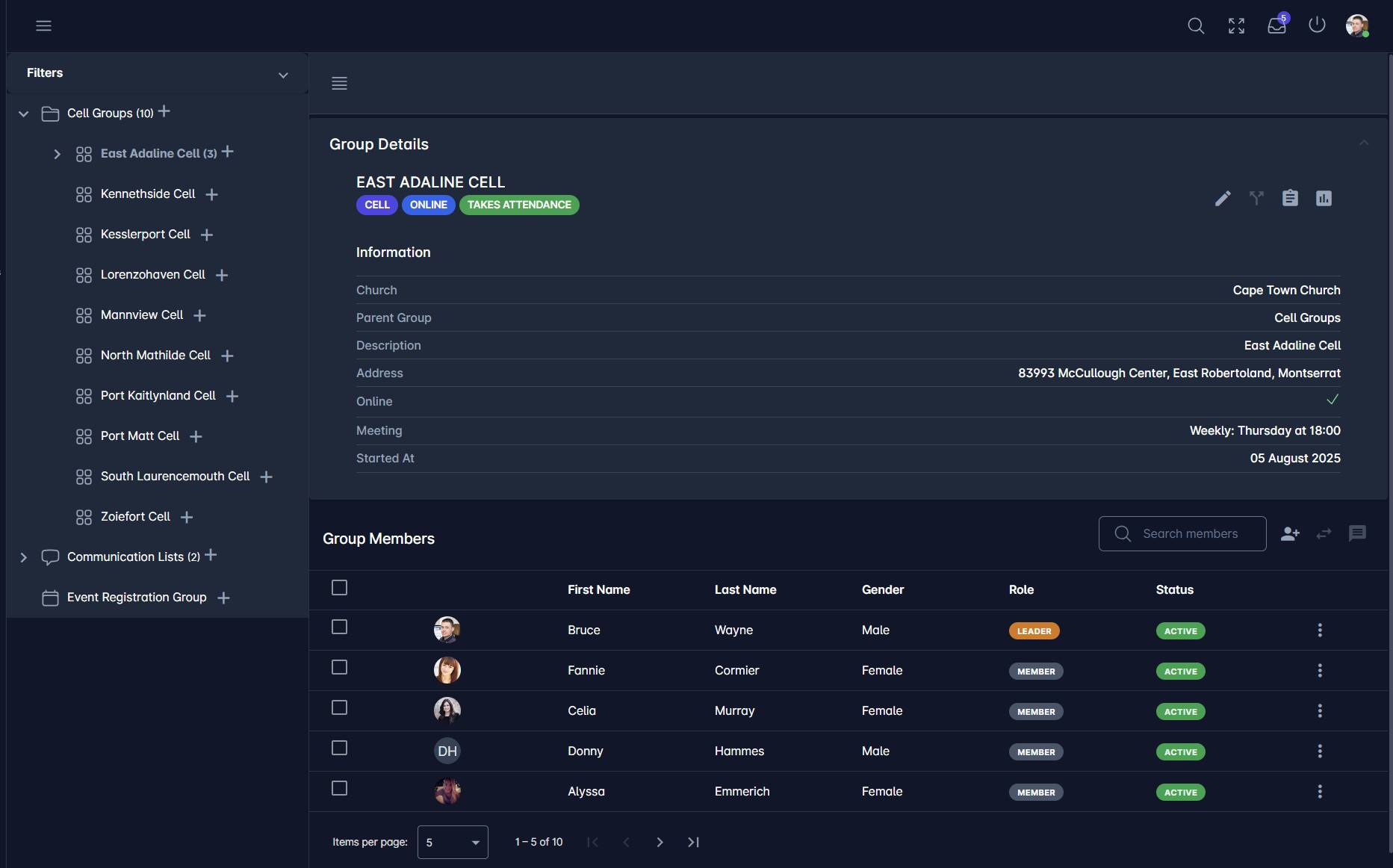Screen dimensions: 1393x868
Task: Click the search icon in top bar
Action: coord(1196,25)
